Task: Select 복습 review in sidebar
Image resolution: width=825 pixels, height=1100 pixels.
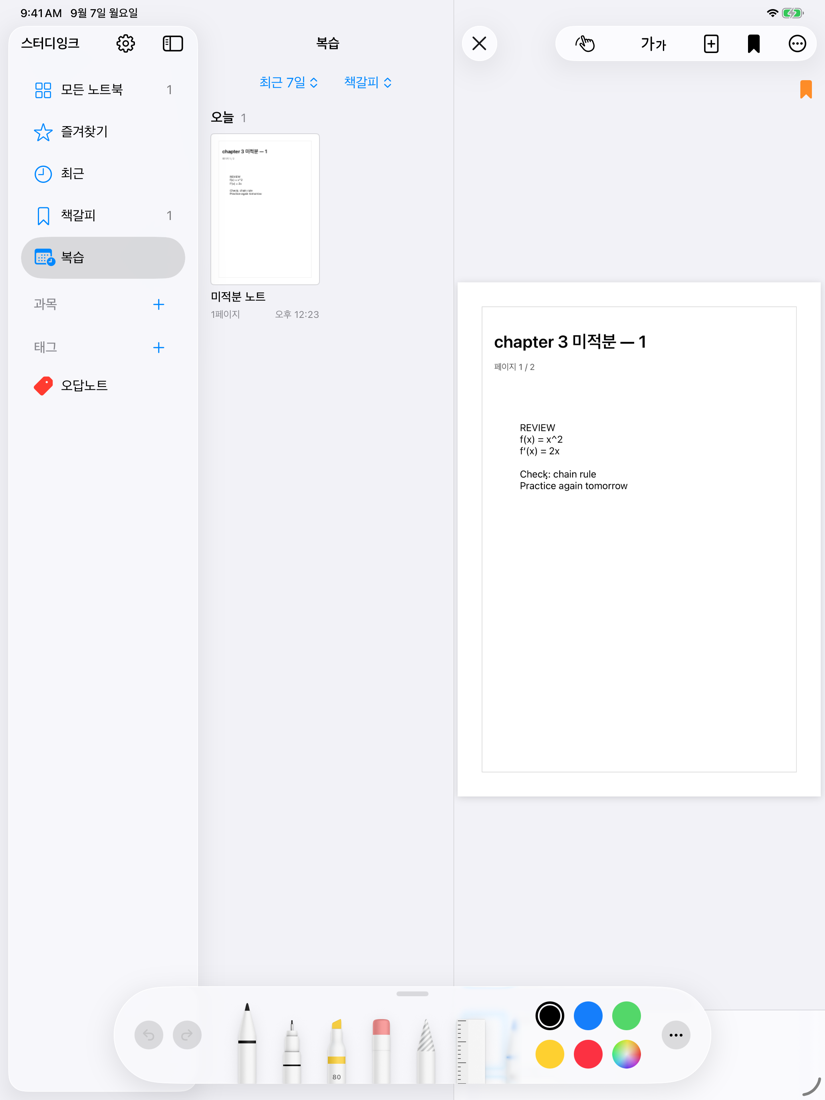Action: (103, 257)
